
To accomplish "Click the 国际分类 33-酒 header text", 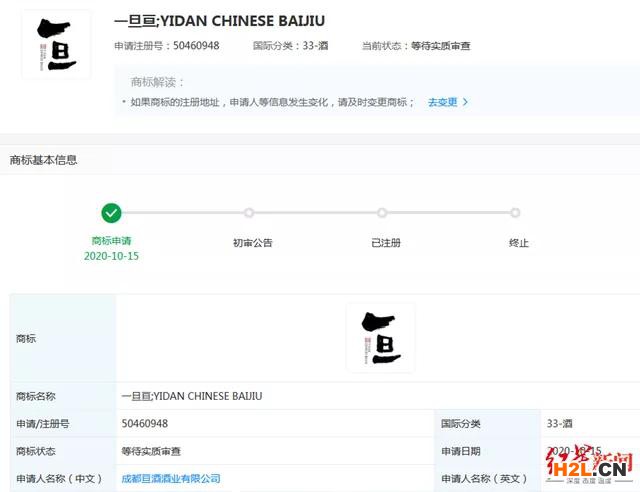I will [x=291, y=46].
